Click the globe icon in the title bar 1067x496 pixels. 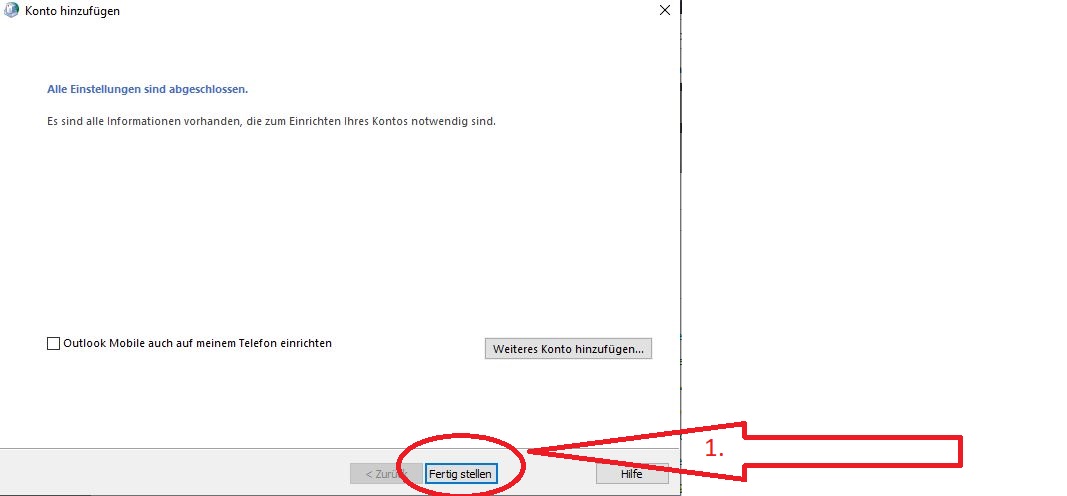(11, 11)
